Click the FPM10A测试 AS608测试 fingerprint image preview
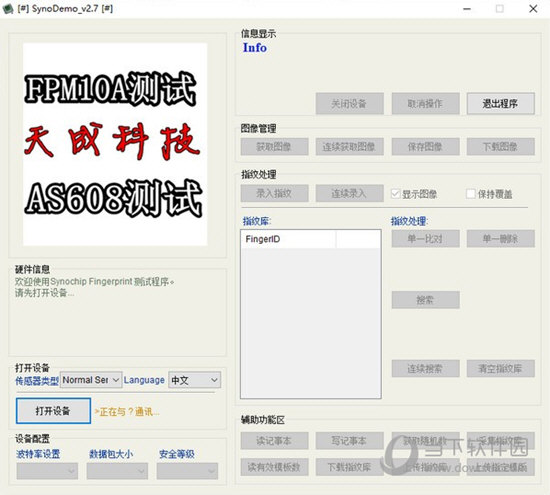 point(115,144)
